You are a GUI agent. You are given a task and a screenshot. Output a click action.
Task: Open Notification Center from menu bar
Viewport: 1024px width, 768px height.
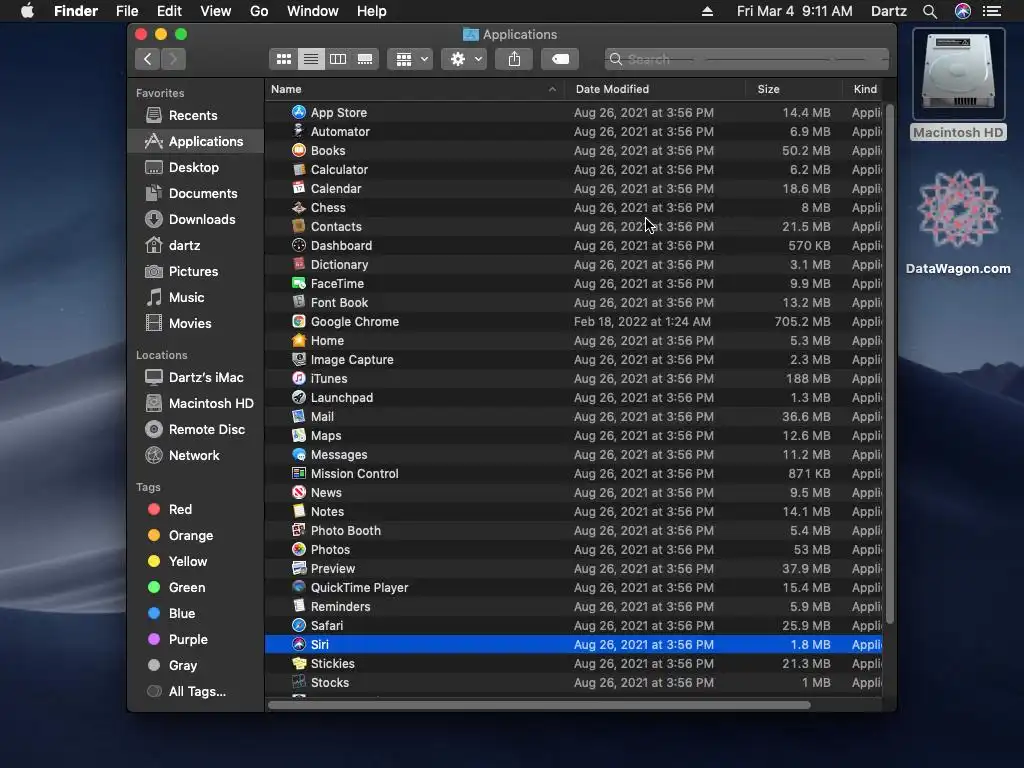(x=992, y=11)
